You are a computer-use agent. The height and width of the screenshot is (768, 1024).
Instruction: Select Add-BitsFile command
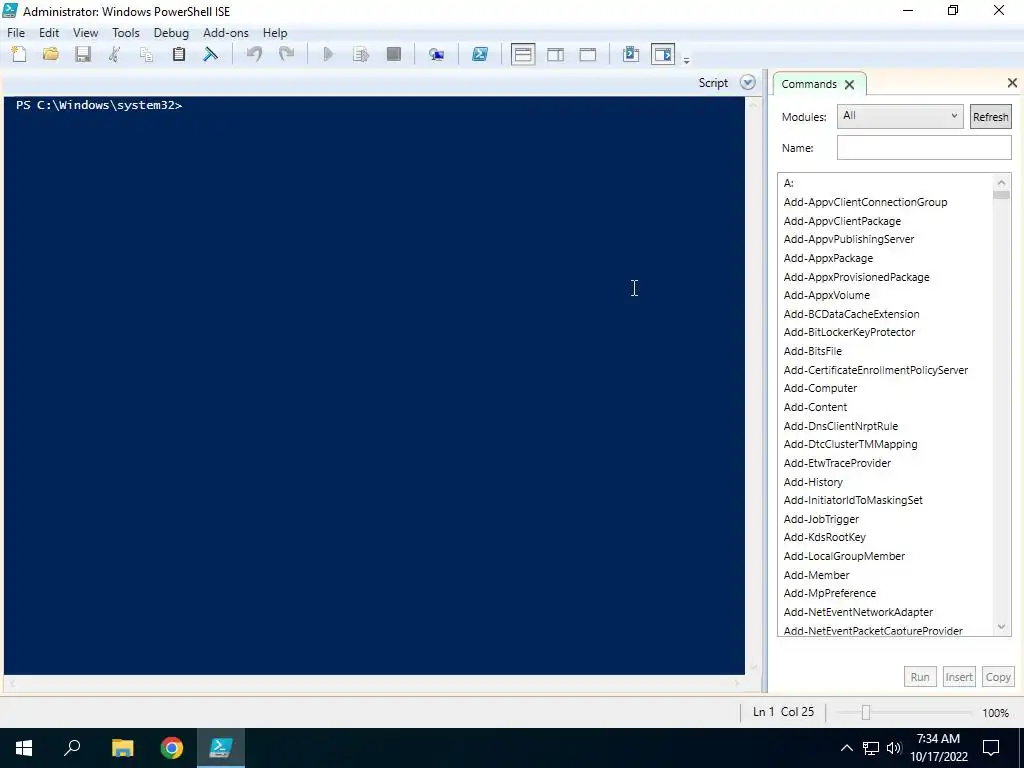pyautogui.click(x=812, y=351)
